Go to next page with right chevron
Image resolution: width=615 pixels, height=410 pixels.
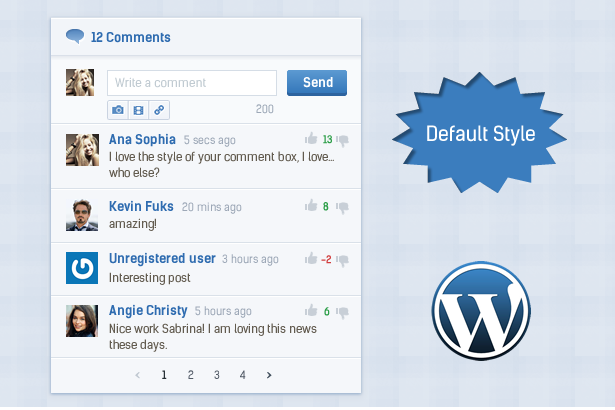point(269,375)
